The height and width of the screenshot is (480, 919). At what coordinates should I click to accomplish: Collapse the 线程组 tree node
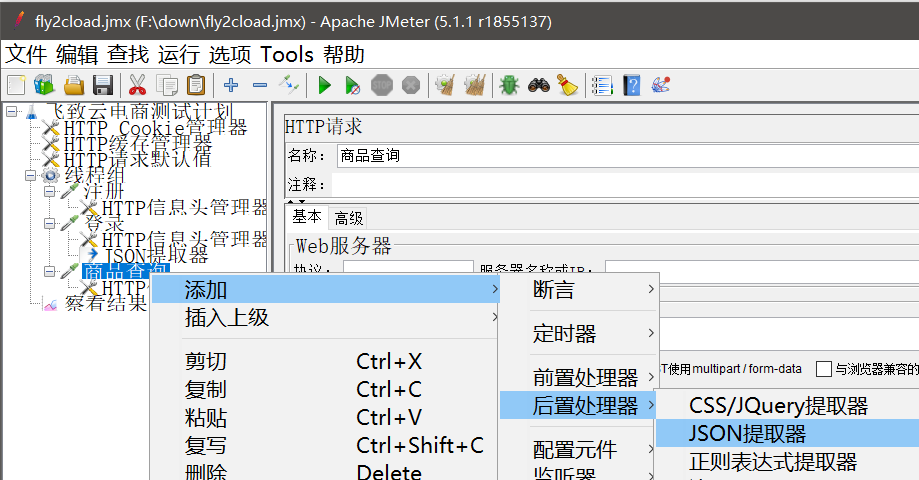click(x=30, y=175)
